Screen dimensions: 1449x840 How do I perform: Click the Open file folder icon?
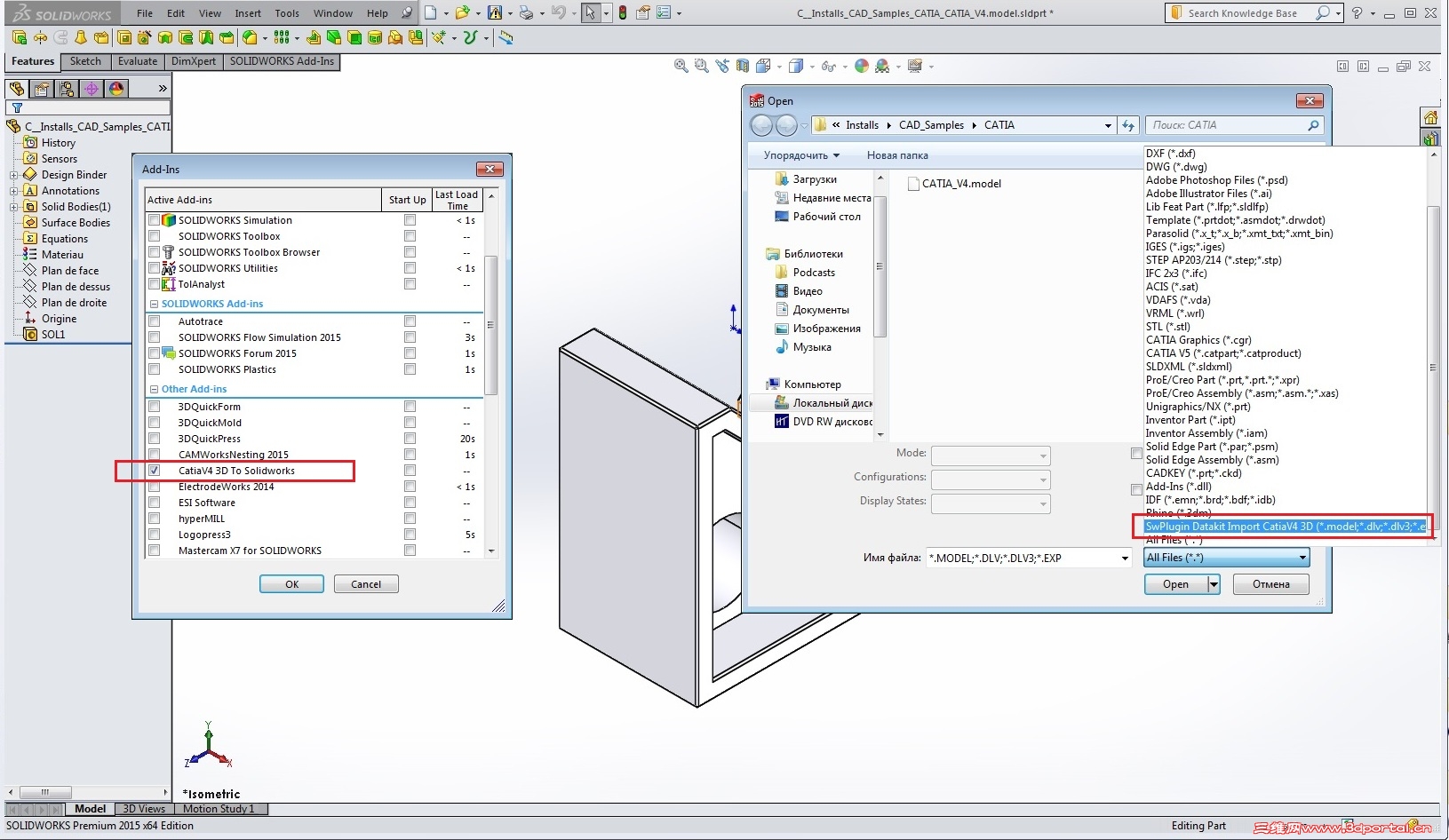coord(462,12)
